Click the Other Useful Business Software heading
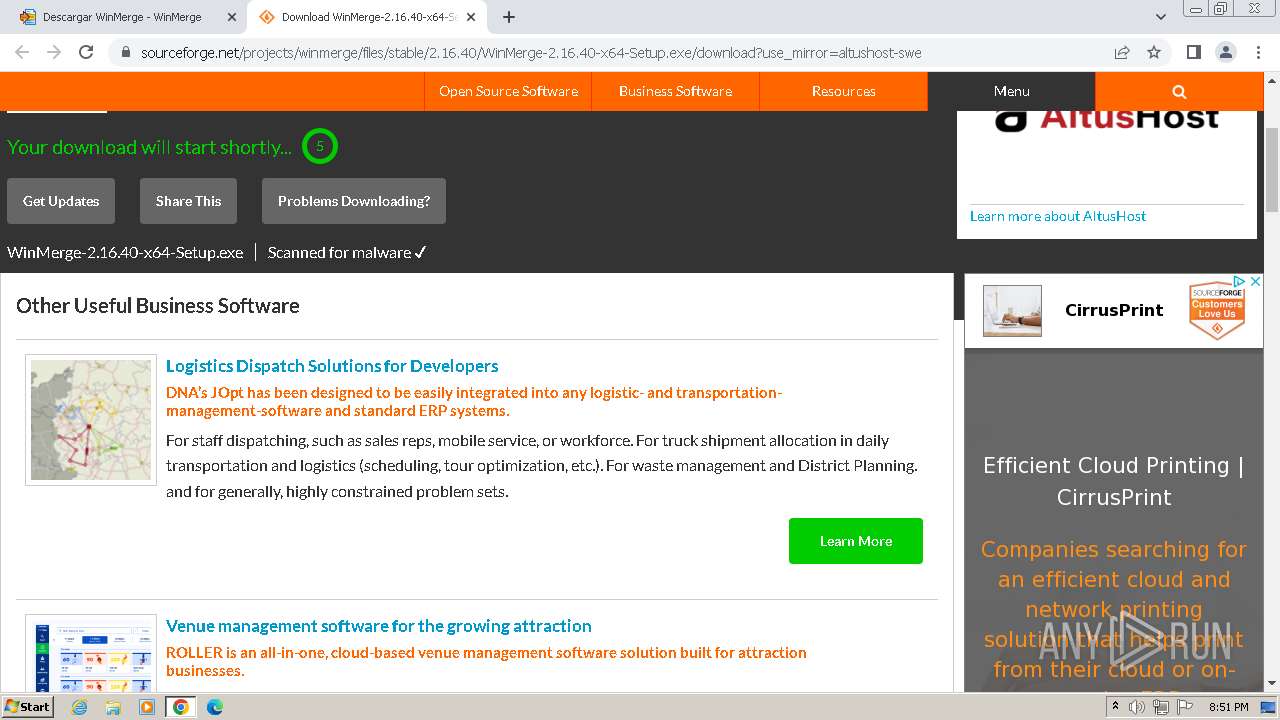The height and width of the screenshot is (720, 1280). [x=158, y=306]
